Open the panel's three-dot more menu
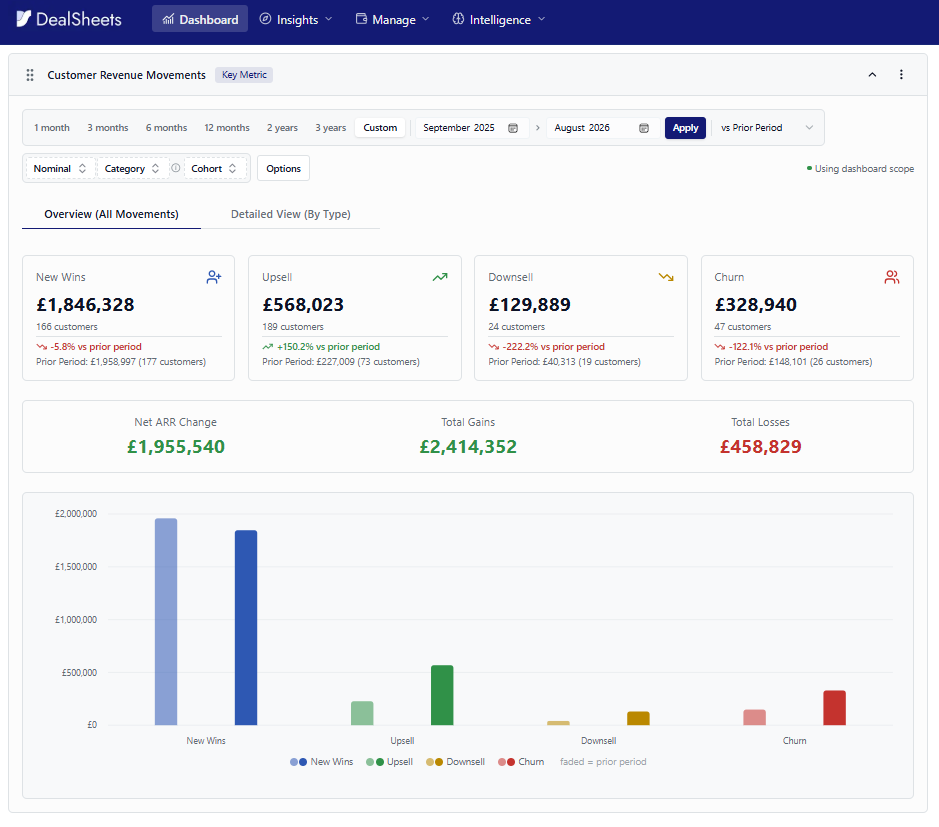The image size is (939, 827). click(x=901, y=75)
